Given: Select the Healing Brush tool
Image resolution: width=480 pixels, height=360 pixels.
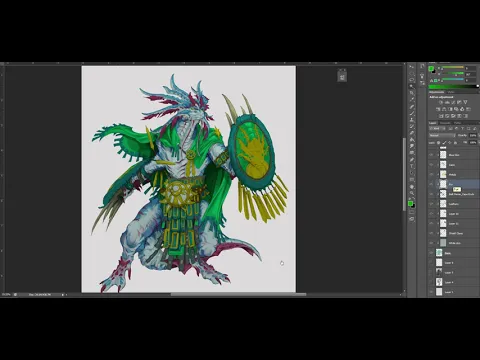Looking at the screenshot, I should point(412,107).
